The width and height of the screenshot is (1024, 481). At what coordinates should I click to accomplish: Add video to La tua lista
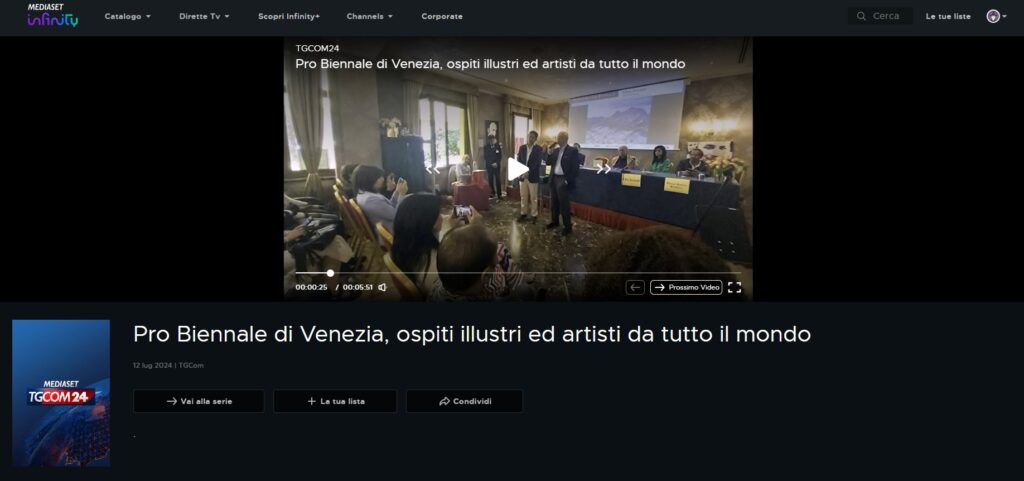[335, 401]
